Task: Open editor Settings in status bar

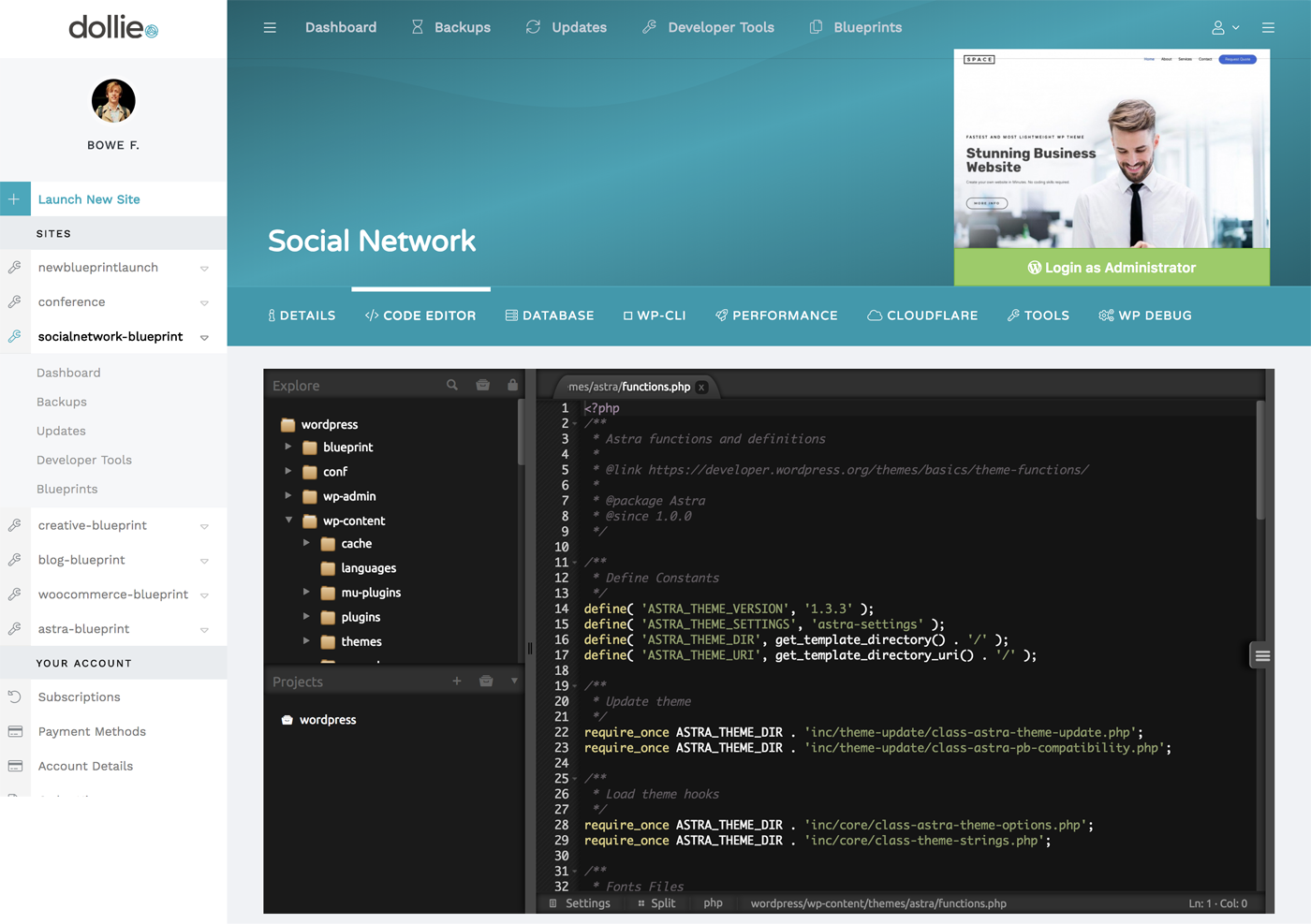Action: (x=581, y=903)
